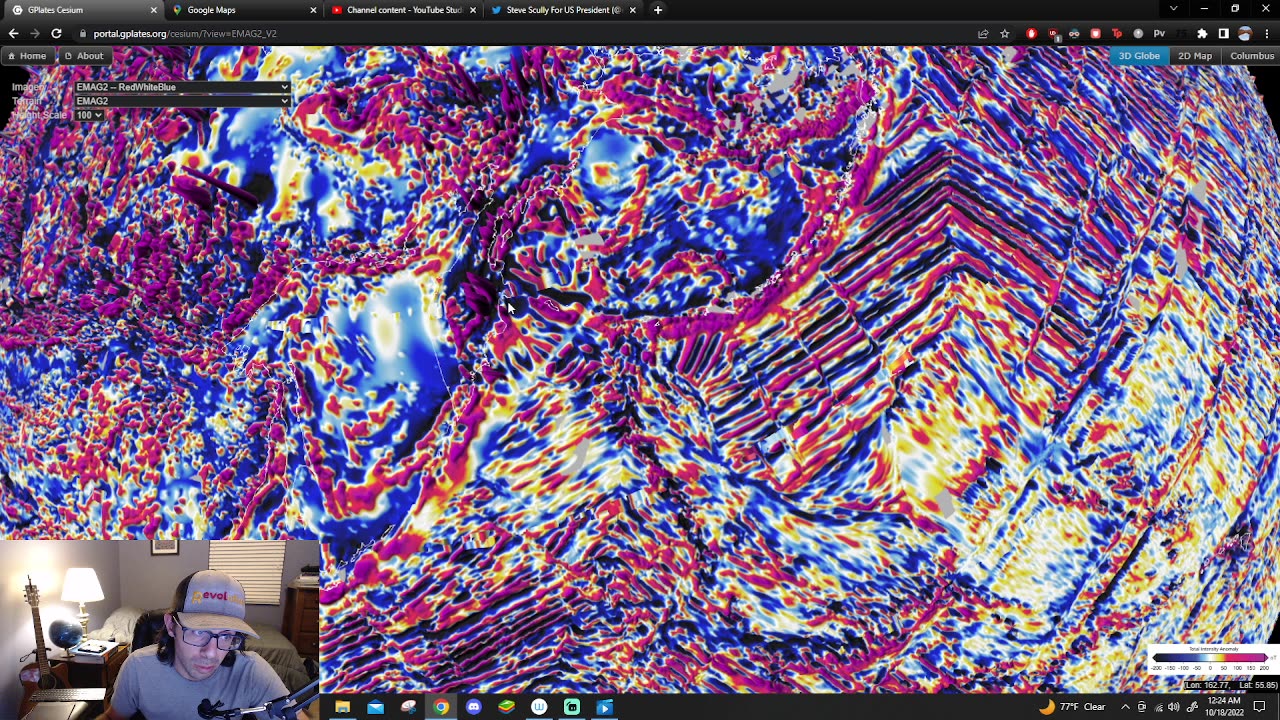
Task: Open the white circular W app on taskbar
Action: click(539, 707)
